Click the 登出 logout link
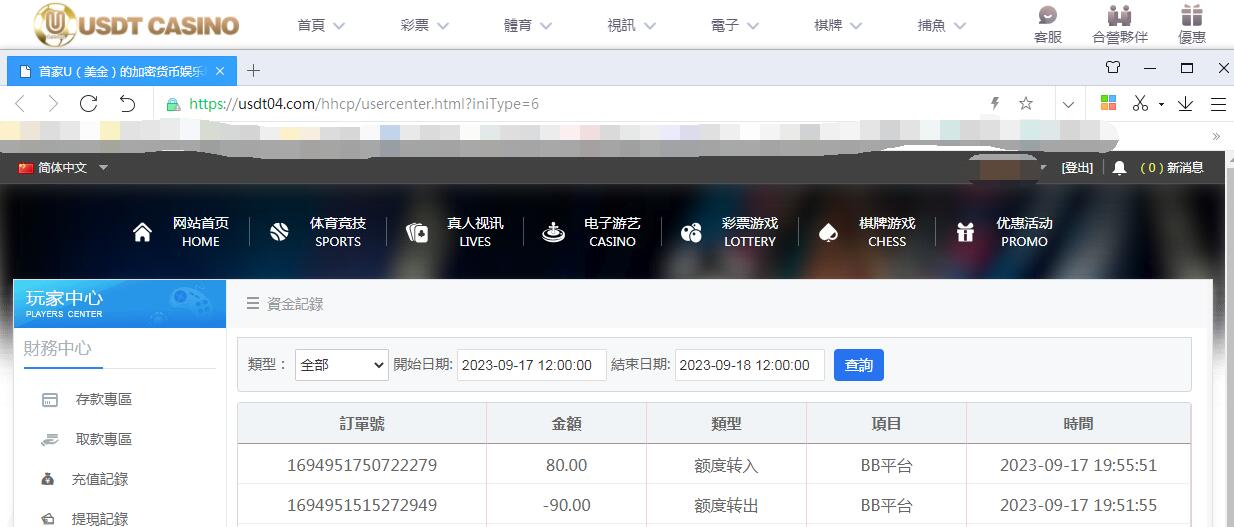This screenshot has height=527, width=1234. tap(1077, 168)
